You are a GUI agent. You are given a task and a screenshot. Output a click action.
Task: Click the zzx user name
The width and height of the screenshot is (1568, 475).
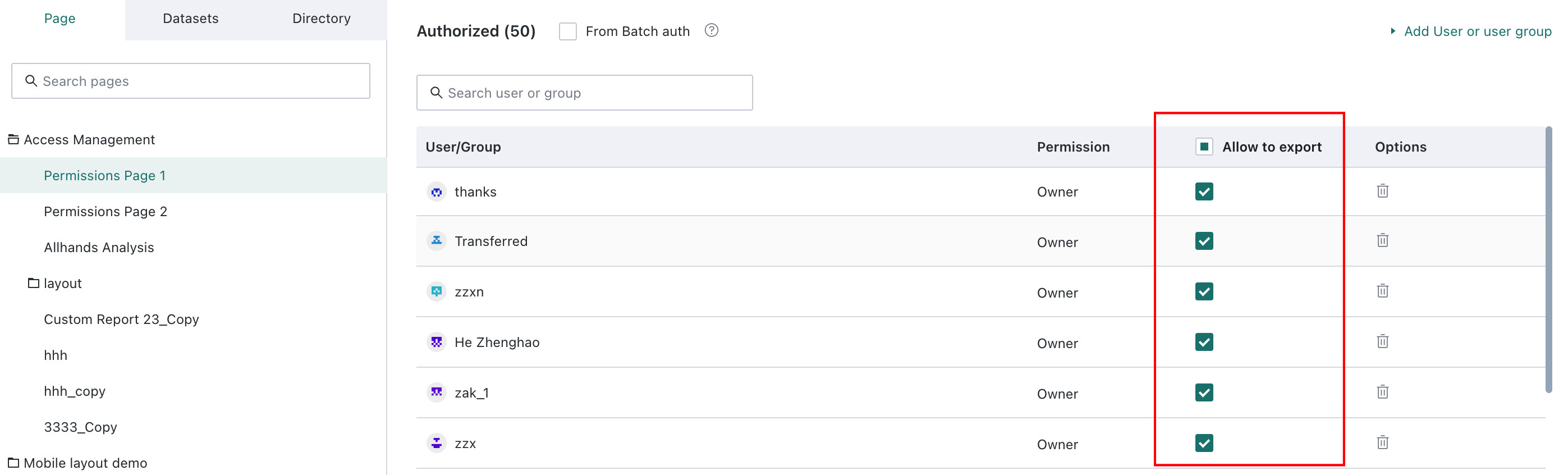(x=465, y=444)
